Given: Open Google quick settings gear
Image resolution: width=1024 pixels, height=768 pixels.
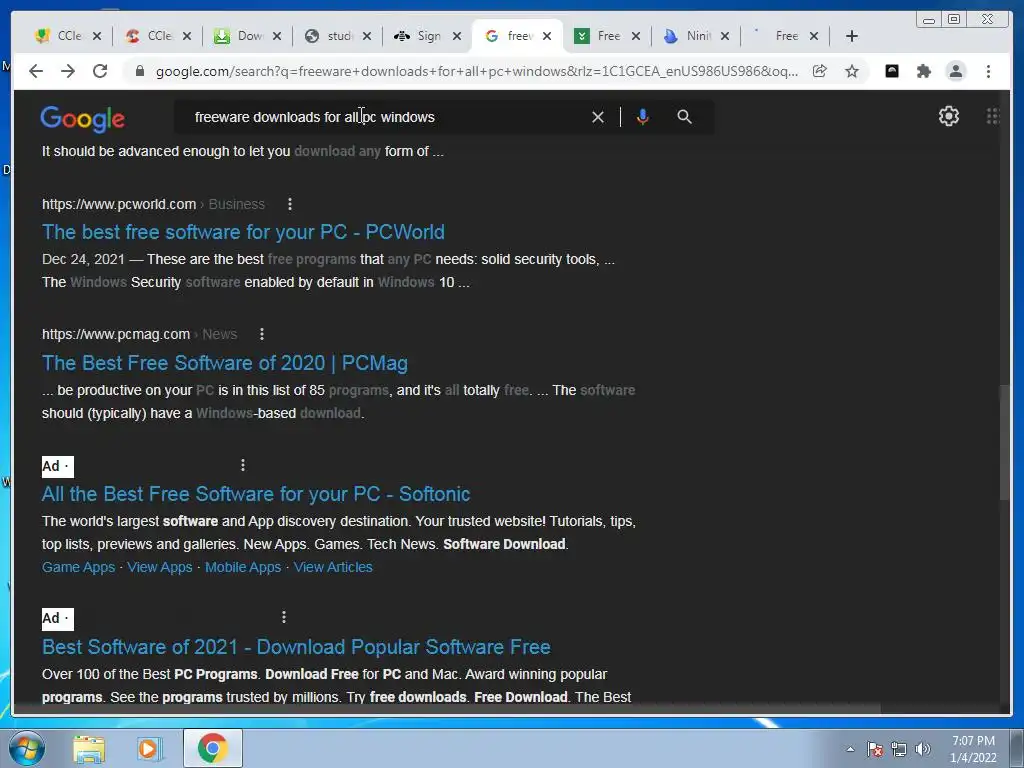Looking at the screenshot, I should 948,116.
